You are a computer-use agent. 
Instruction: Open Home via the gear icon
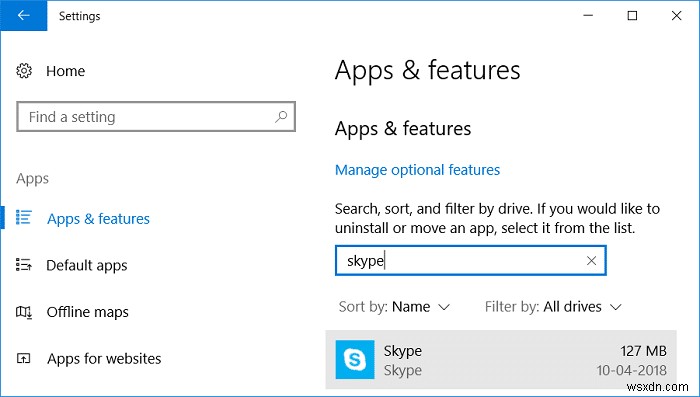pyautogui.click(x=24, y=71)
